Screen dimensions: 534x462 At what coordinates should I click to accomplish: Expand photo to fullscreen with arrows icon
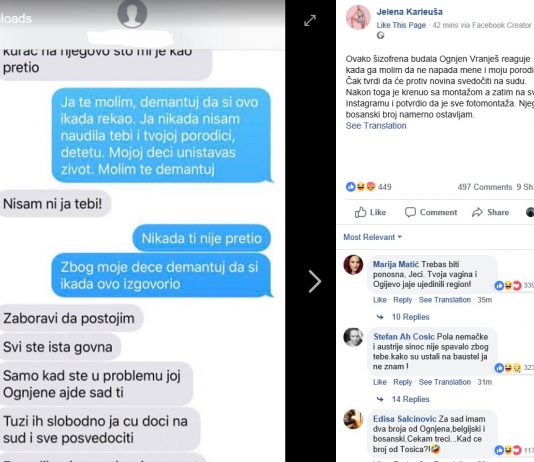[x=310, y=20]
